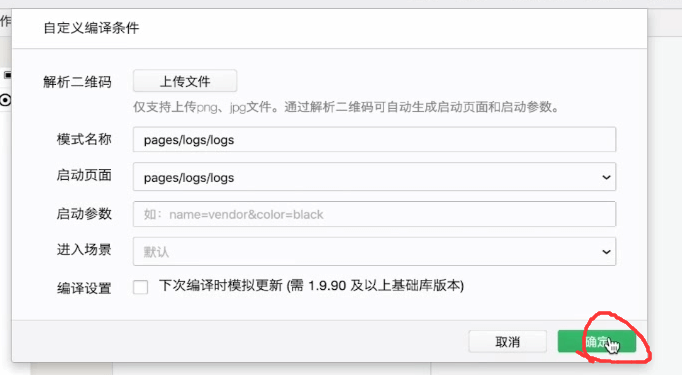682x375 pixels.
Task: Expand the 进入场景 chevron arrow
Action: click(x=606, y=252)
